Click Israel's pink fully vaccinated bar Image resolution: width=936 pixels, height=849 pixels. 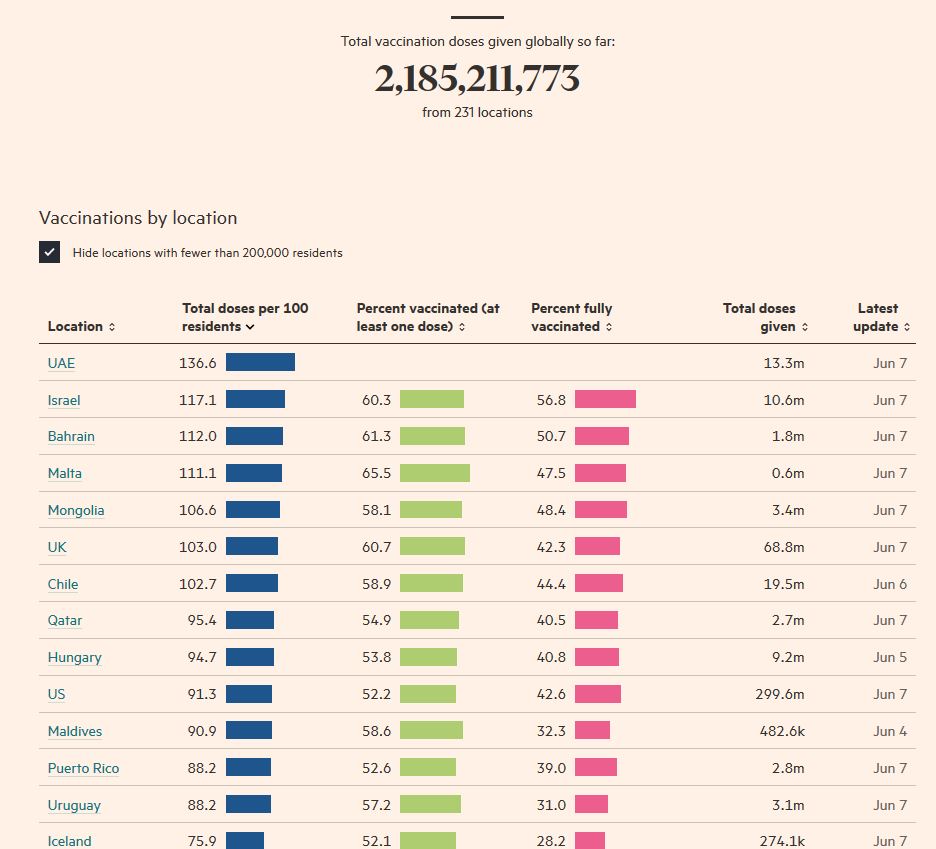click(x=605, y=399)
